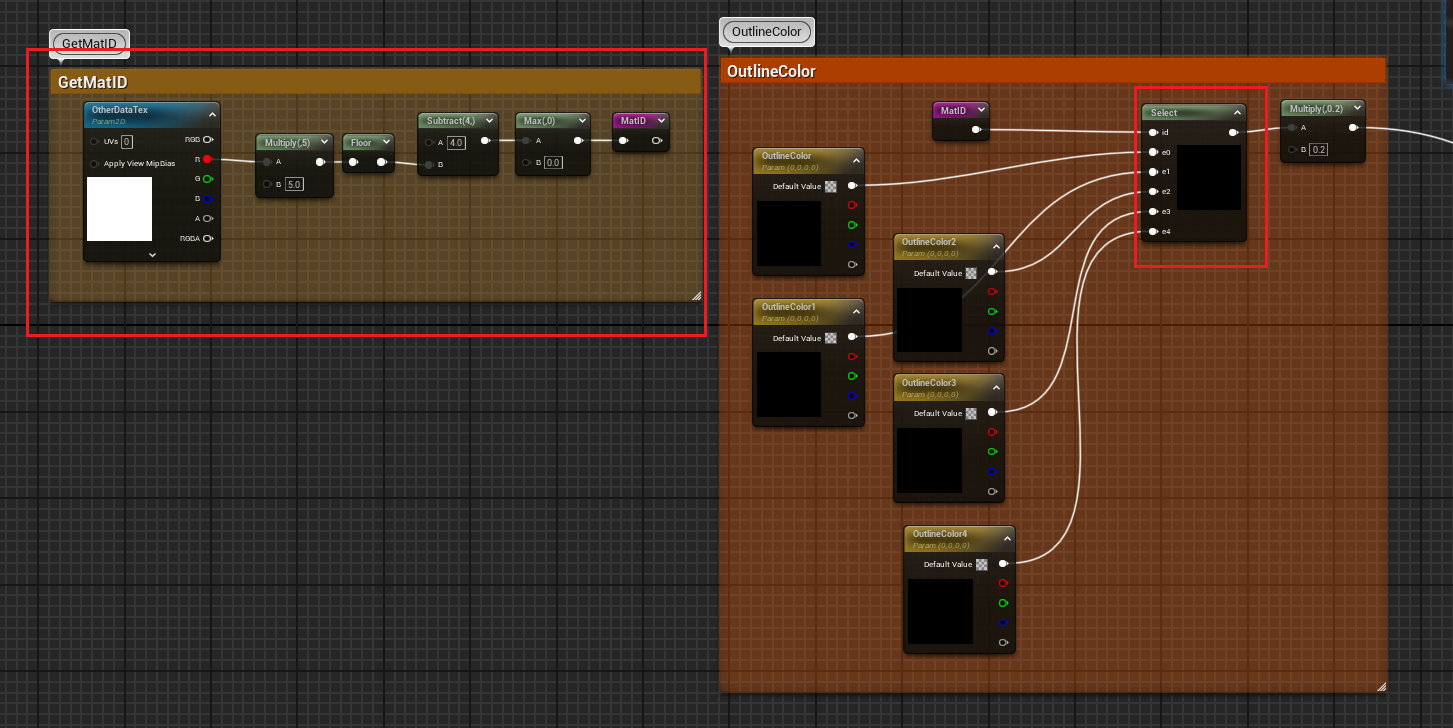Click the OutlineColor4 Default Value color swatch
The width and height of the screenshot is (1453, 728).
[x=982, y=564]
